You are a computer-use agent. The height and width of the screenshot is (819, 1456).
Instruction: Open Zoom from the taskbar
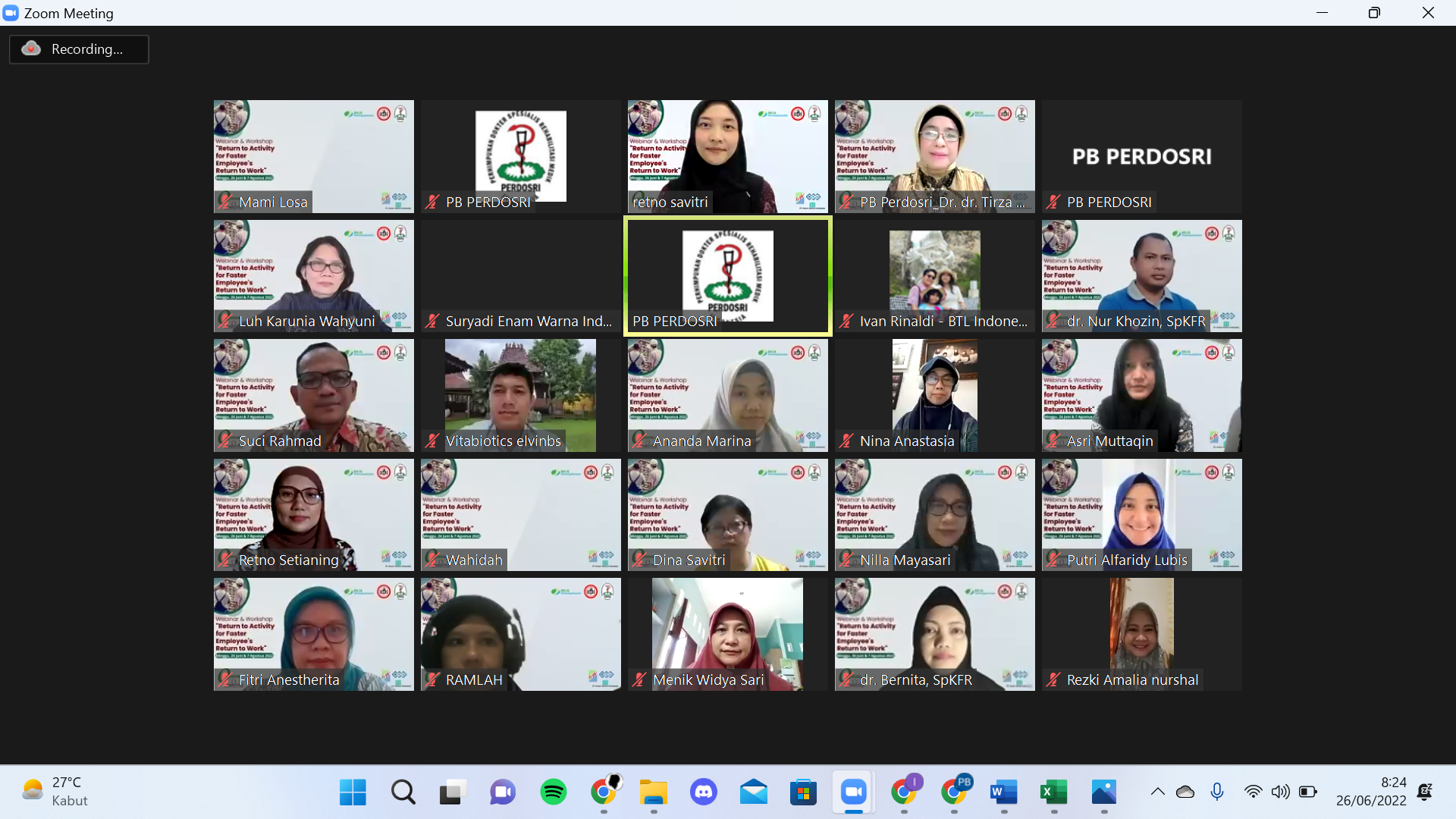pos(853,792)
